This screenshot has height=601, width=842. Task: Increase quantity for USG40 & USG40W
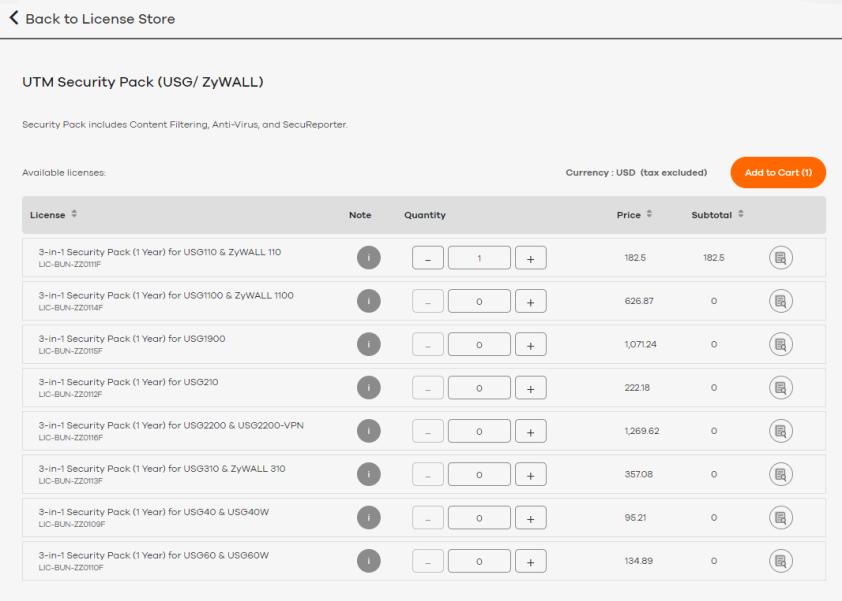(x=531, y=518)
